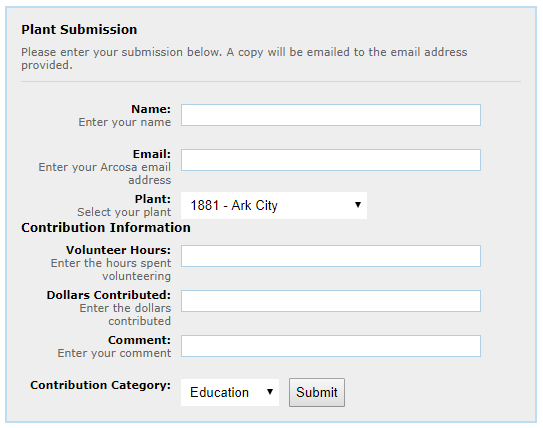Viewport: 543px width, 428px height.
Task: Click the Plant label
Action: click(x=153, y=199)
